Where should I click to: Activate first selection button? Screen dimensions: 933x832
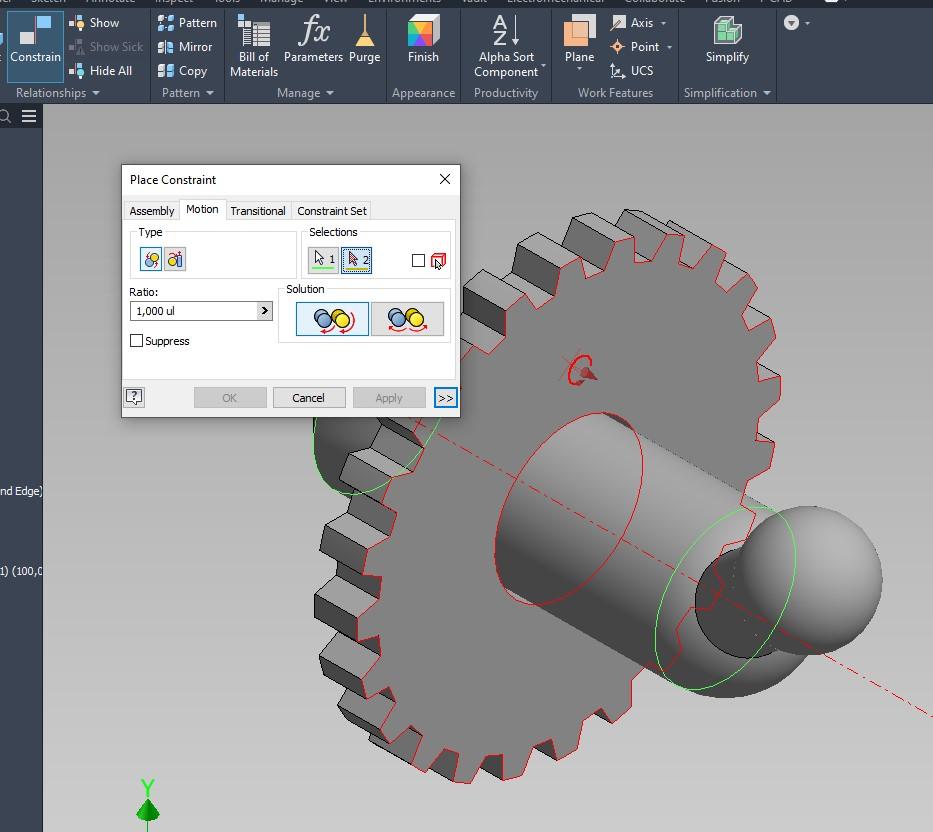pyautogui.click(x=323, y=260)
